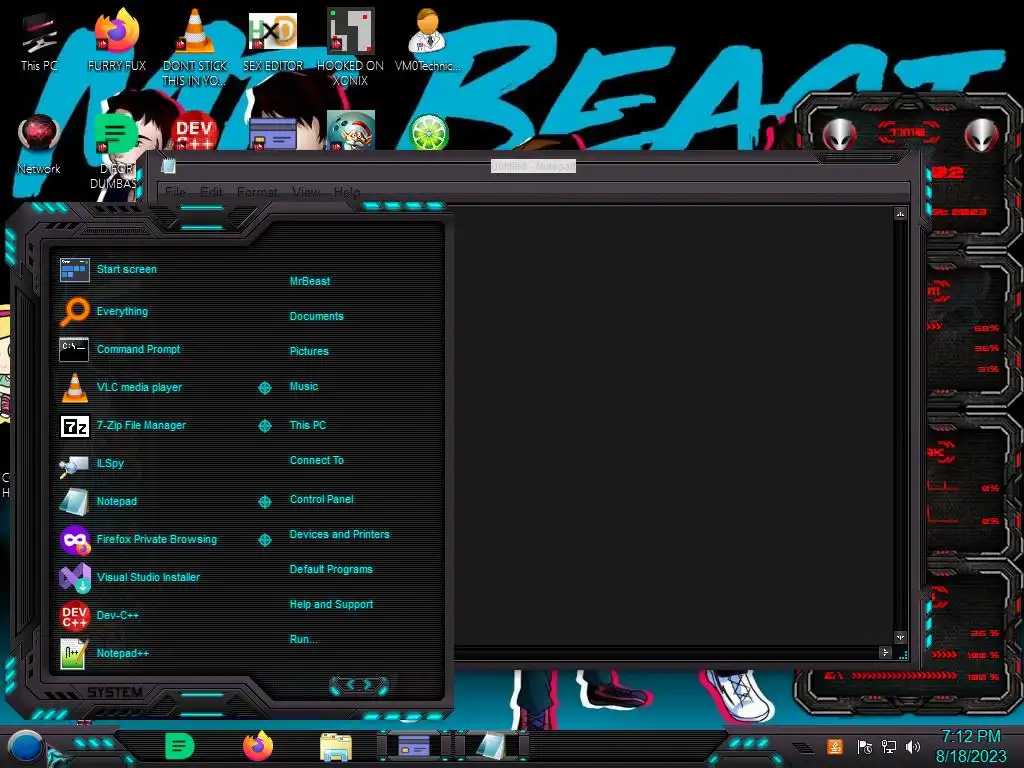Screen dimensions: 1024x768
Task: Open the taskbar clock showing 7:12 PM
Action: 971,746
